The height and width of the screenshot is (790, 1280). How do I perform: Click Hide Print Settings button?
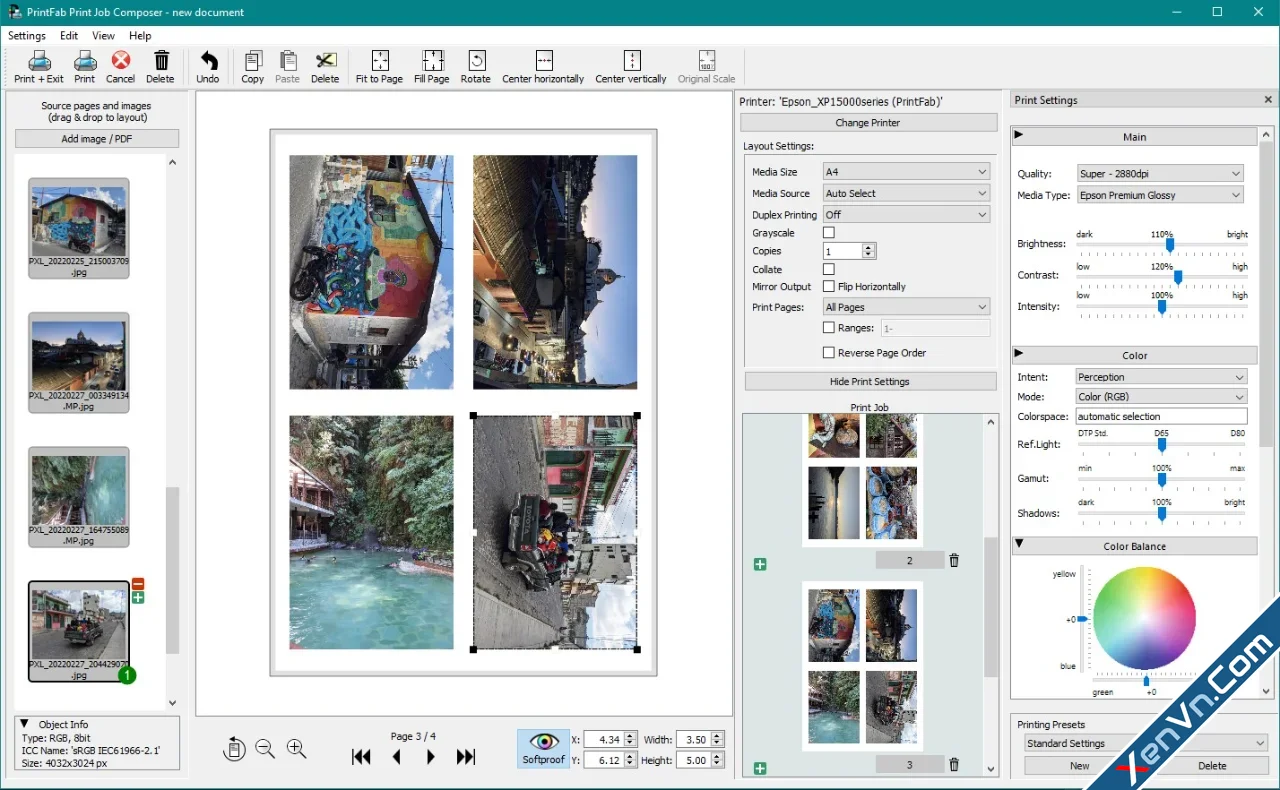[870, 381]
